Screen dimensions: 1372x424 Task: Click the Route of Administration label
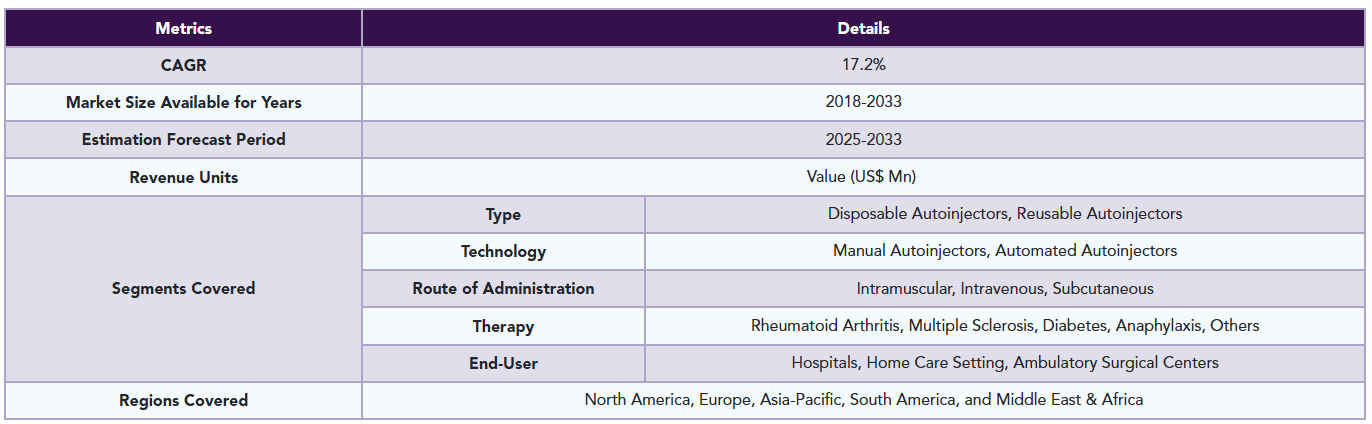503,288
